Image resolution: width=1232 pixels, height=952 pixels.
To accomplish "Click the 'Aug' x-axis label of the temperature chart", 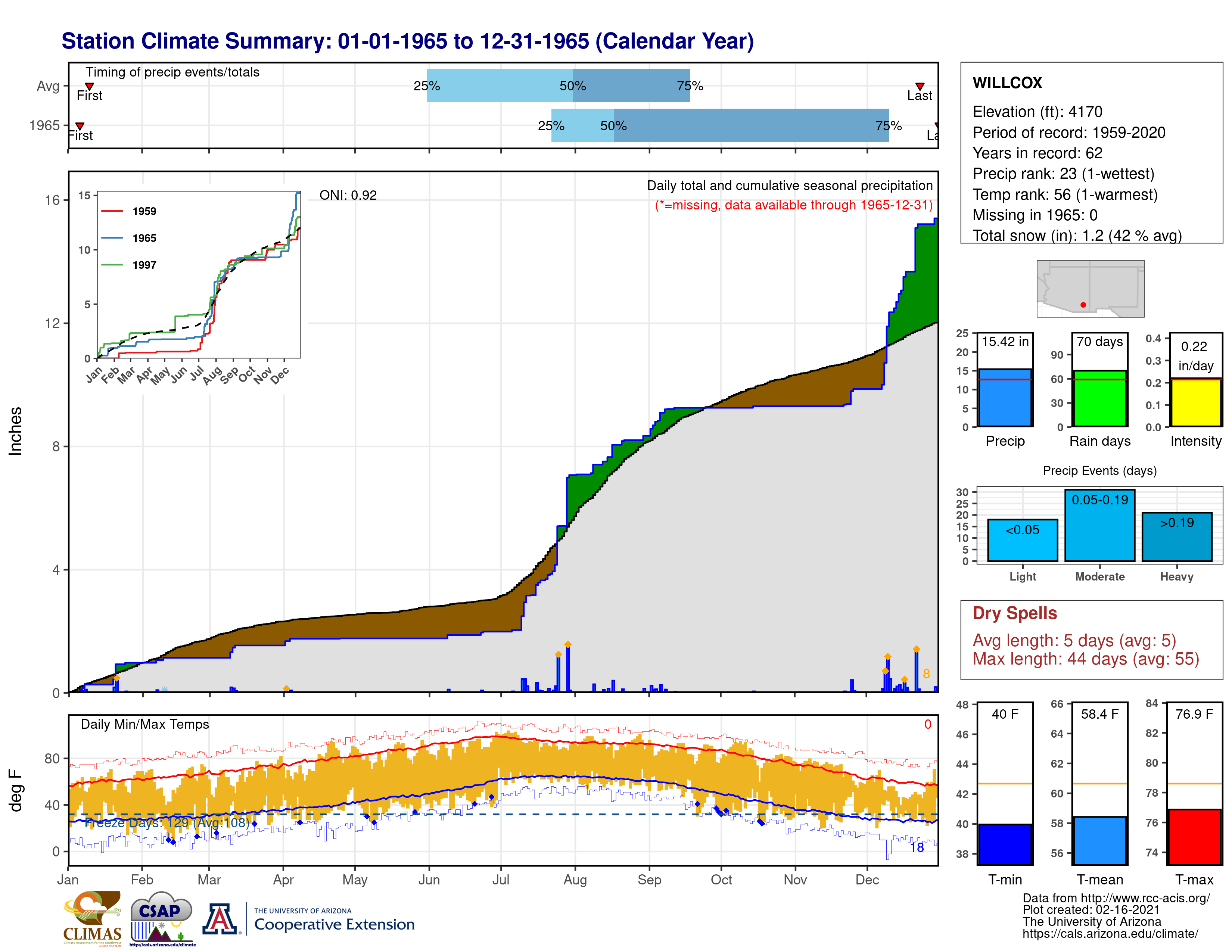I will pyautogui.click(x=575, y=880).
